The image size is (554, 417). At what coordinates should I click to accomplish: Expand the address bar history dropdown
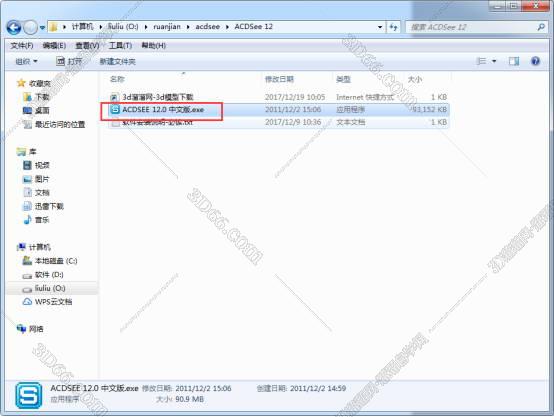point(380,27)
